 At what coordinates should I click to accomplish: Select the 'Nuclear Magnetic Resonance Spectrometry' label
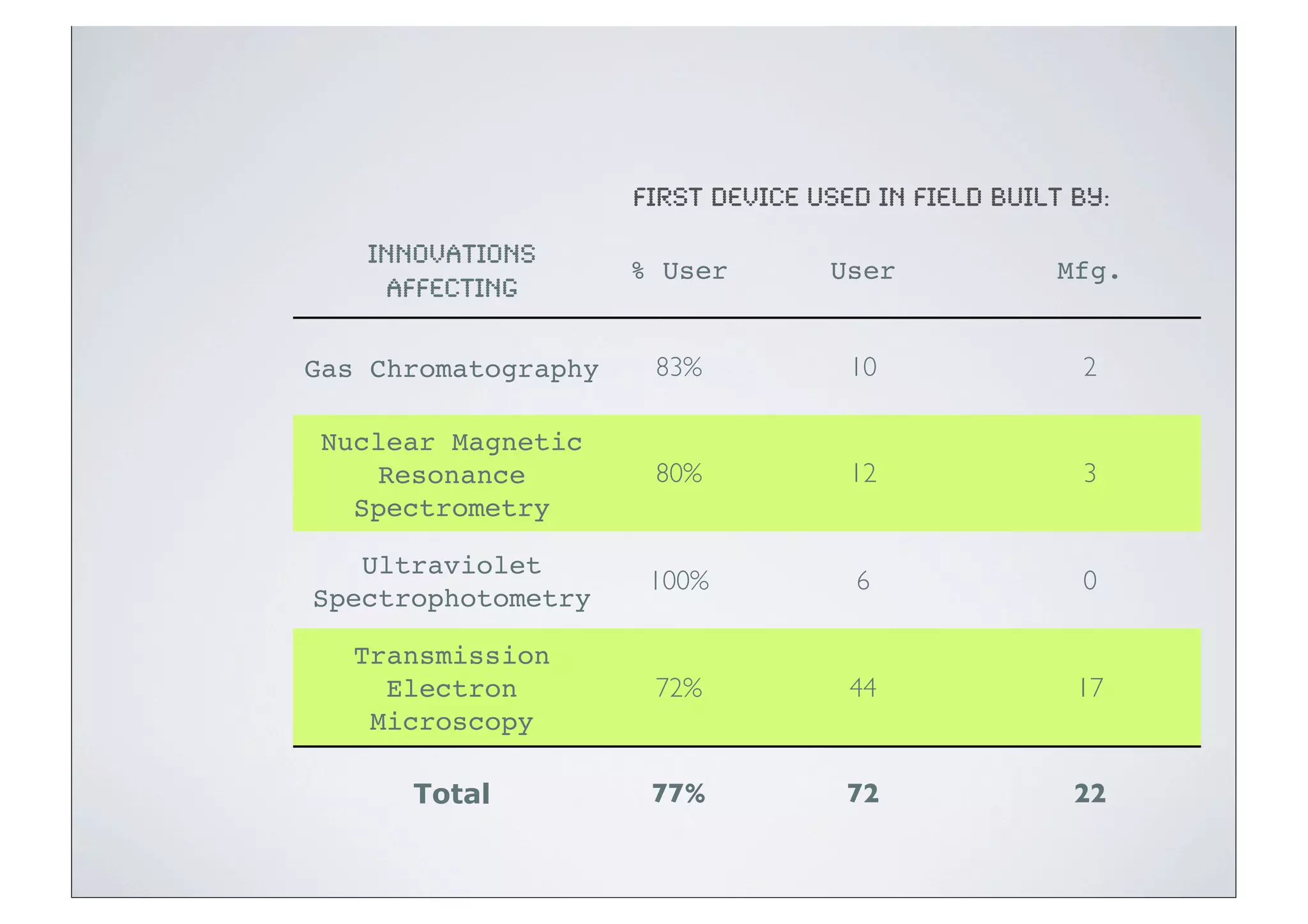coord(452,475)
